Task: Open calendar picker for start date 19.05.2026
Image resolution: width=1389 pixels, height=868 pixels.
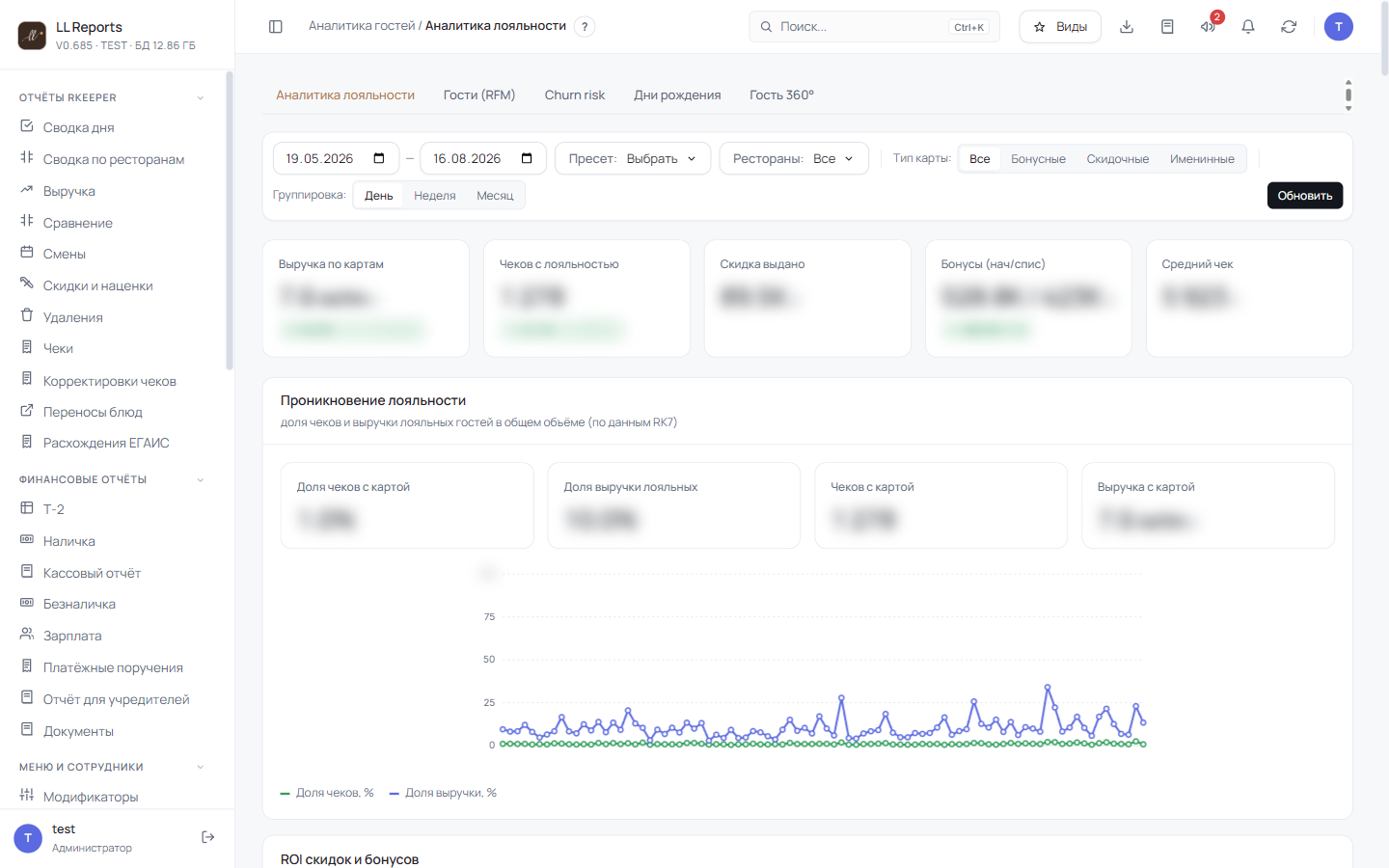Action: pyautogui.click(x=379, y=158)
